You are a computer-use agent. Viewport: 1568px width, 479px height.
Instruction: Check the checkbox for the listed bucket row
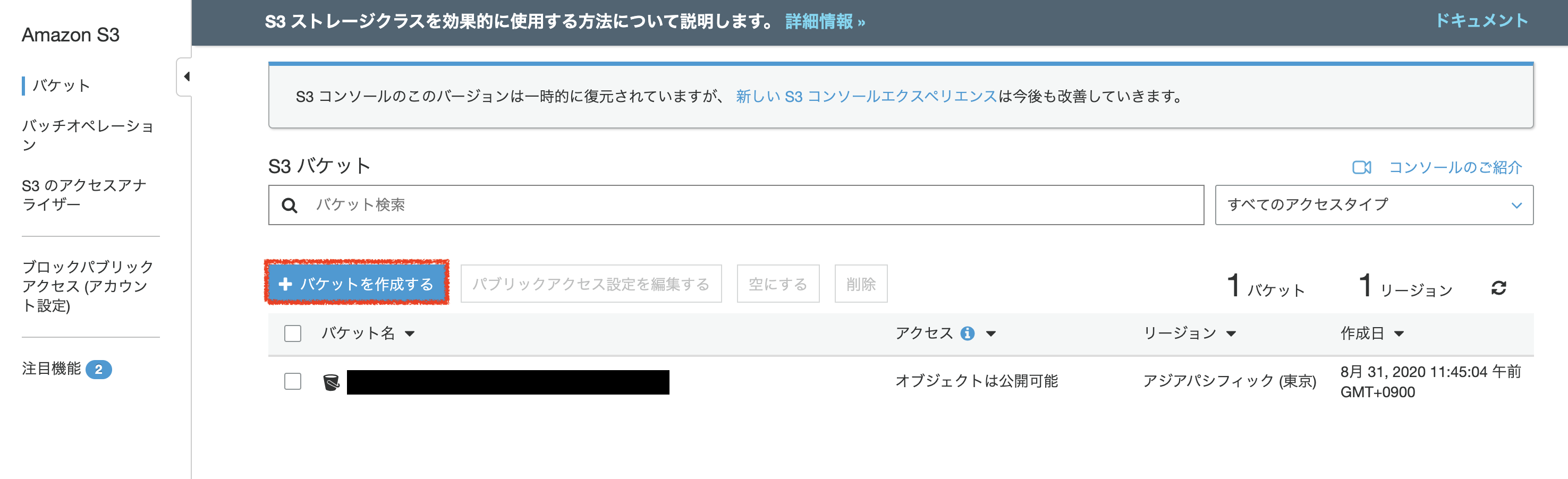point(293,382)
